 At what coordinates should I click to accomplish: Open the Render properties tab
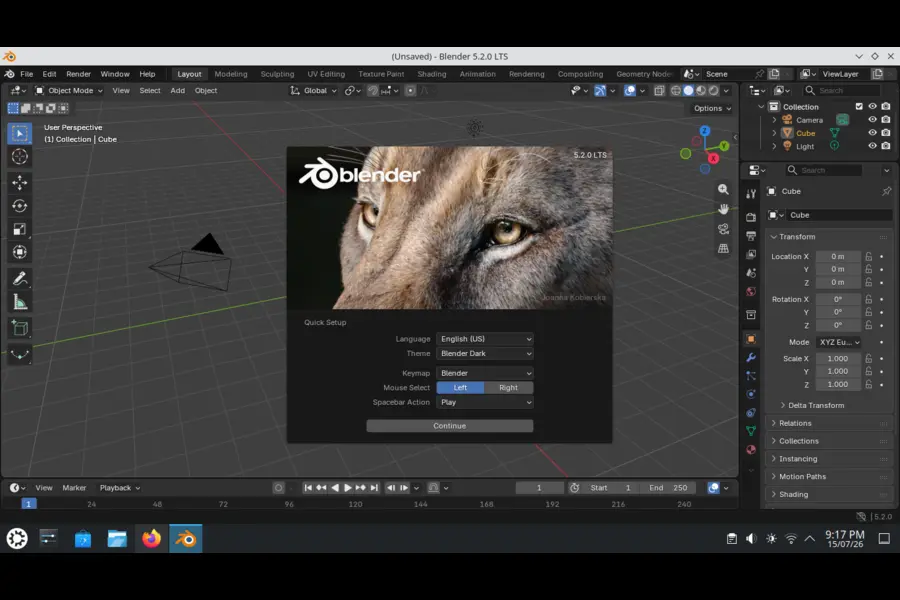pos(751,217)
